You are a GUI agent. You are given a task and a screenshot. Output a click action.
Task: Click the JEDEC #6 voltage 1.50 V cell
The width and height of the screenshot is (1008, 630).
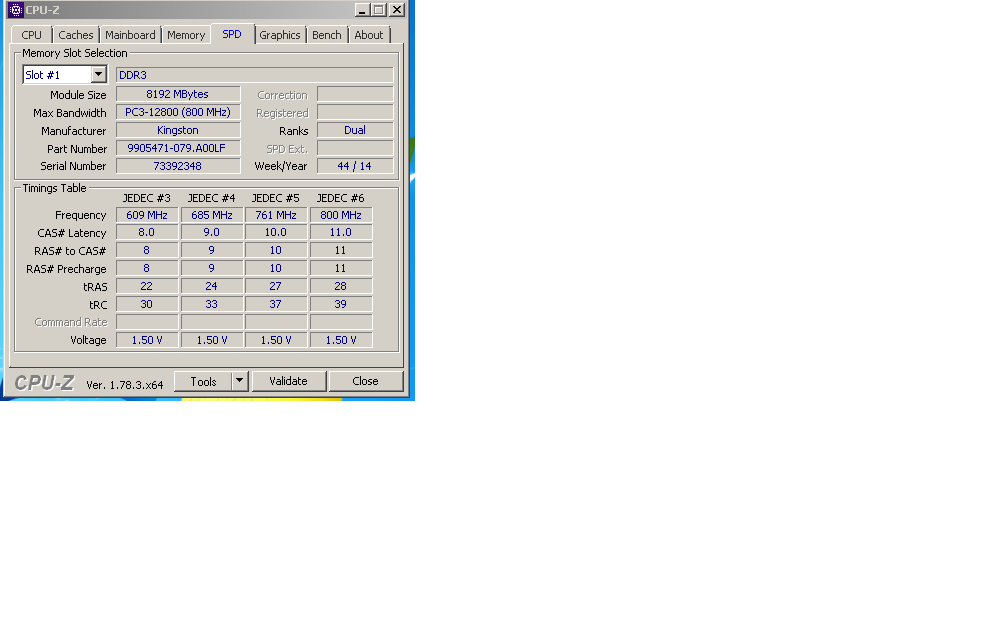pos(341,340)
